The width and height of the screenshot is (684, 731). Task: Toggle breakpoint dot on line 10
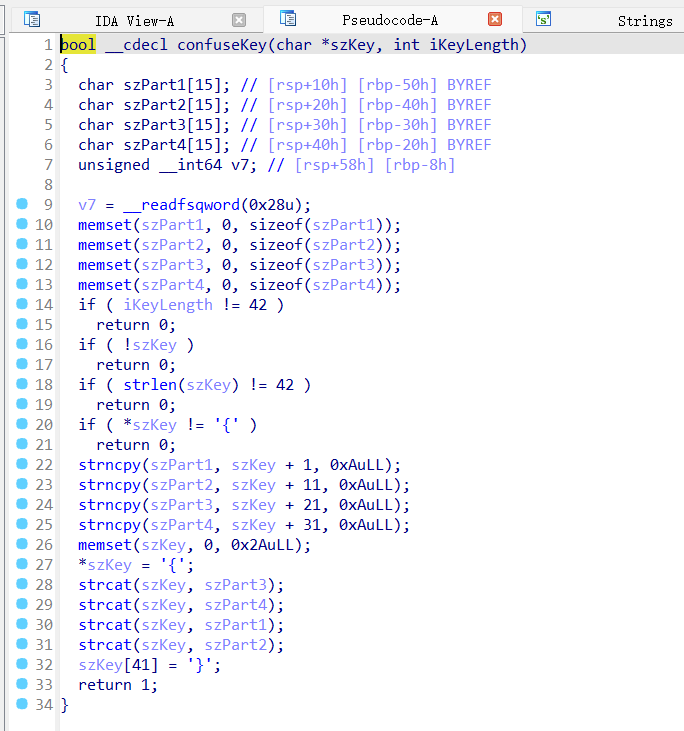(x=22, y=224)
